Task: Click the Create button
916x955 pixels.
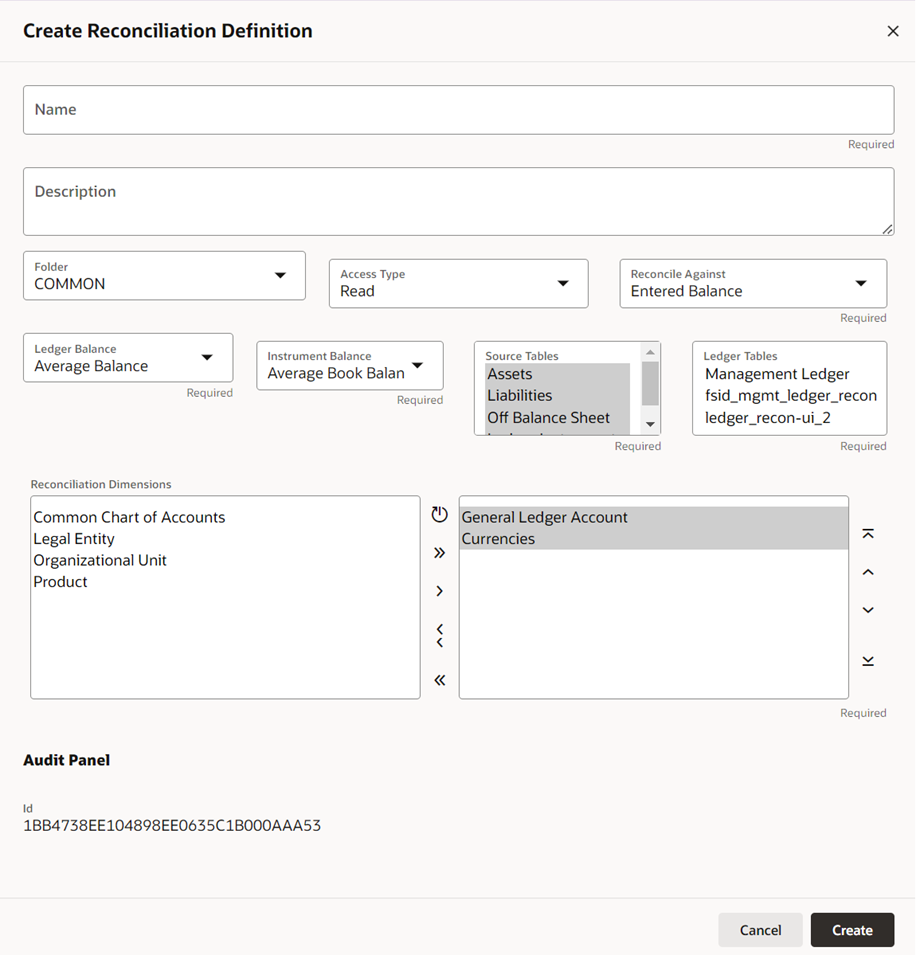Action: (x=852, y=929)
